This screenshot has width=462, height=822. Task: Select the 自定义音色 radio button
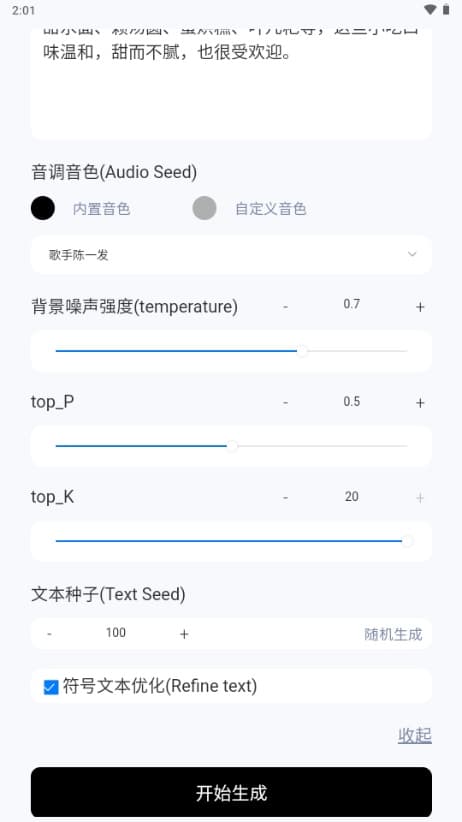coord(205,208)
